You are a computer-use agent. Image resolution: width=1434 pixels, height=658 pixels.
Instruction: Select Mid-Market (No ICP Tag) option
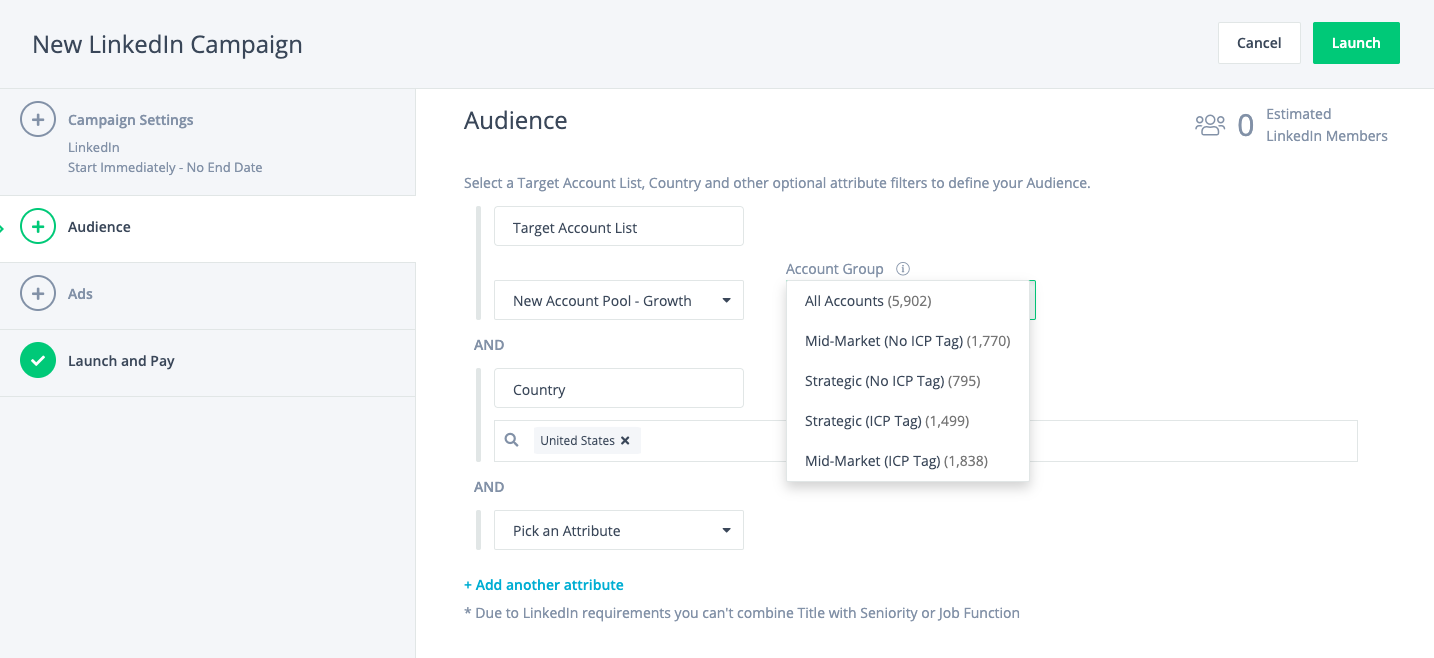point(908,341)
